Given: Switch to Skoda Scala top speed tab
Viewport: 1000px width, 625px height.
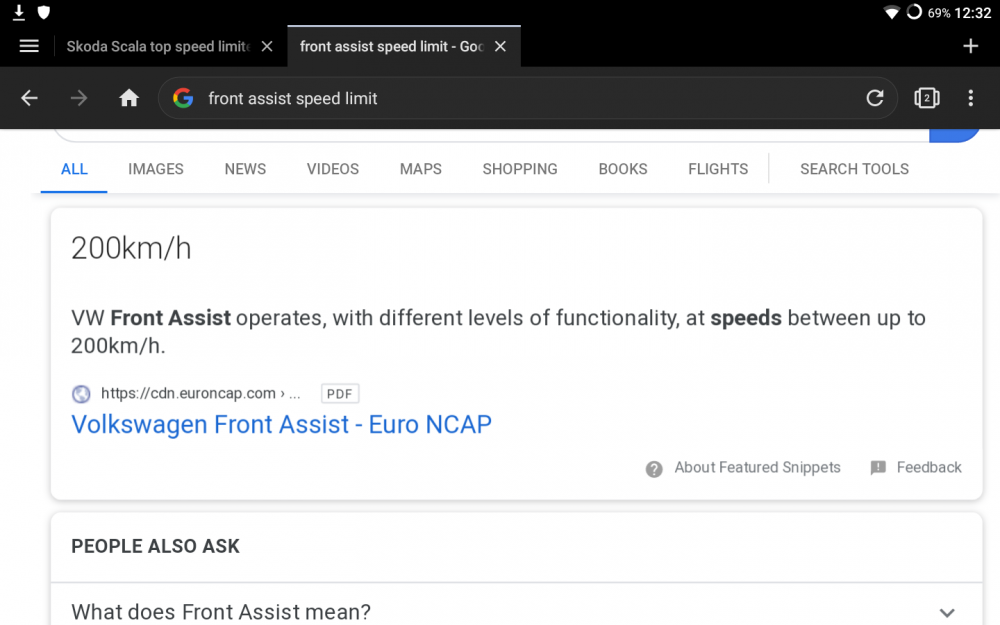Looking at the screenshot, I should [158, 47].
